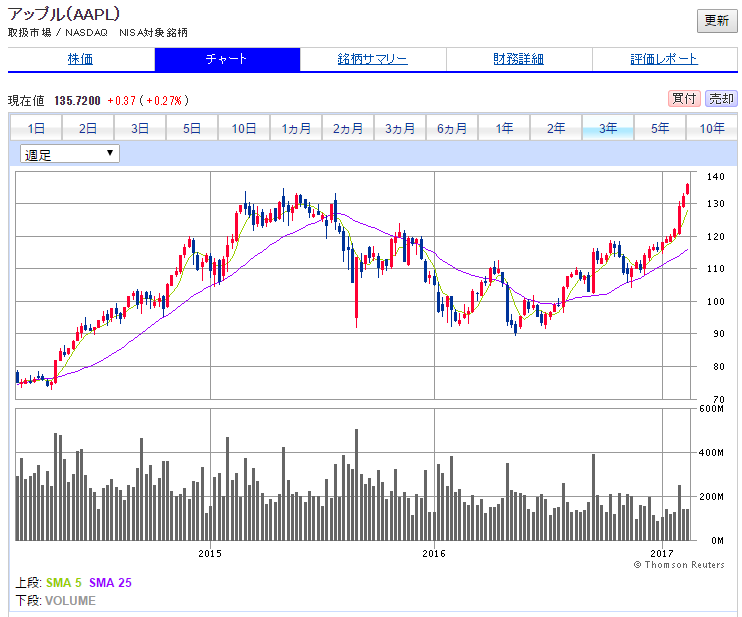Click the SMA 5 legend label
Screen dimensions: 742x617
64,583
